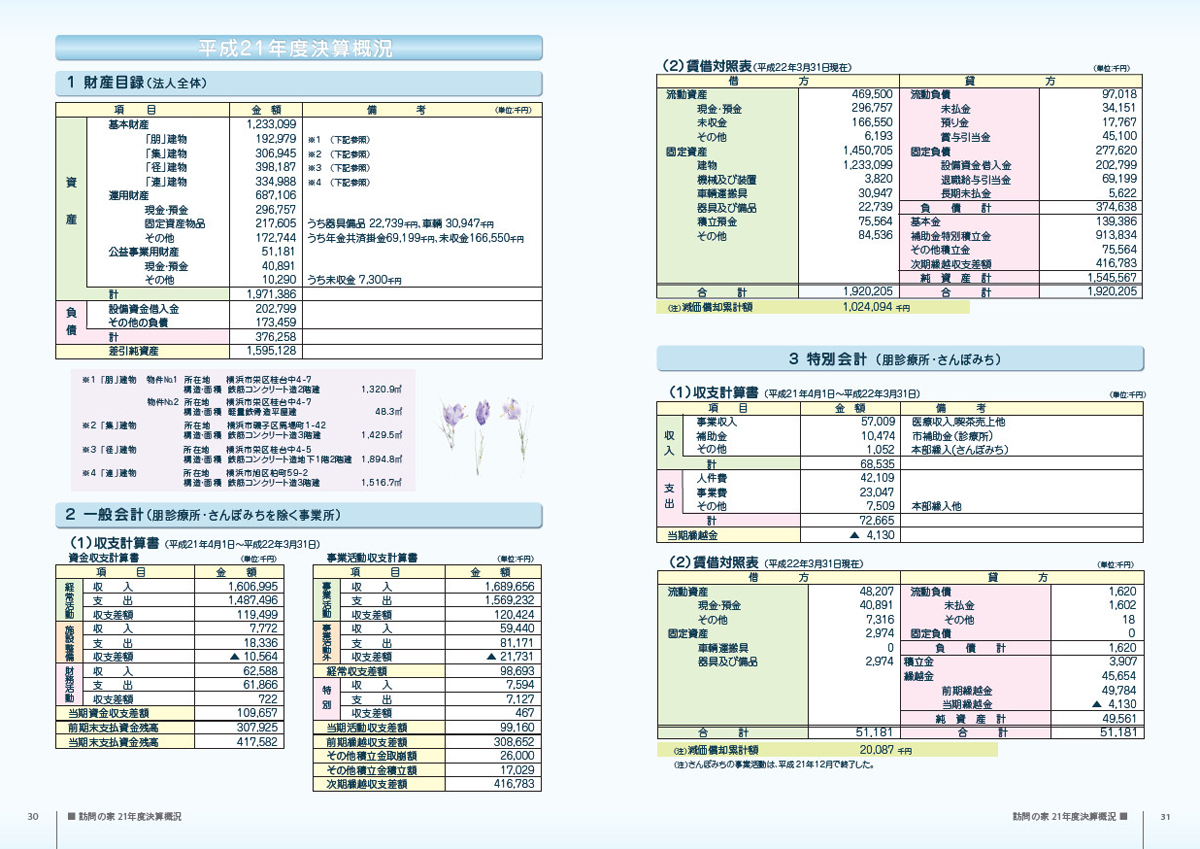Click the asset total 1,971,386

click(x=271, y=295)
